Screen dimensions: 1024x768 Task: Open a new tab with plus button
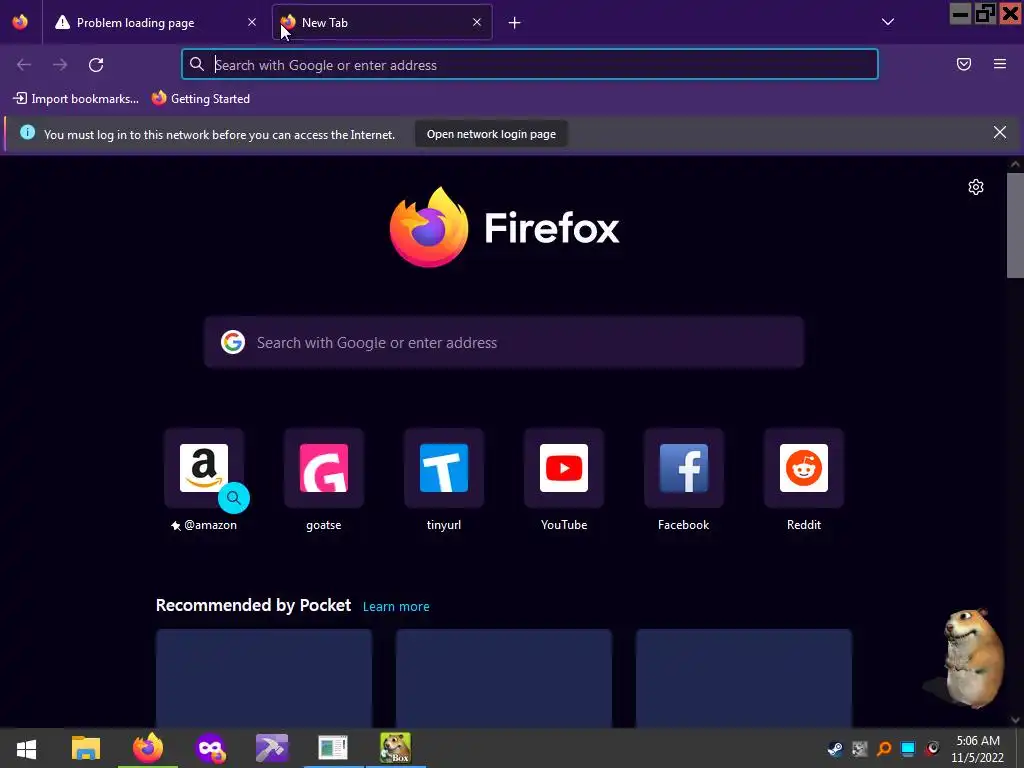(x=515, y=23)
